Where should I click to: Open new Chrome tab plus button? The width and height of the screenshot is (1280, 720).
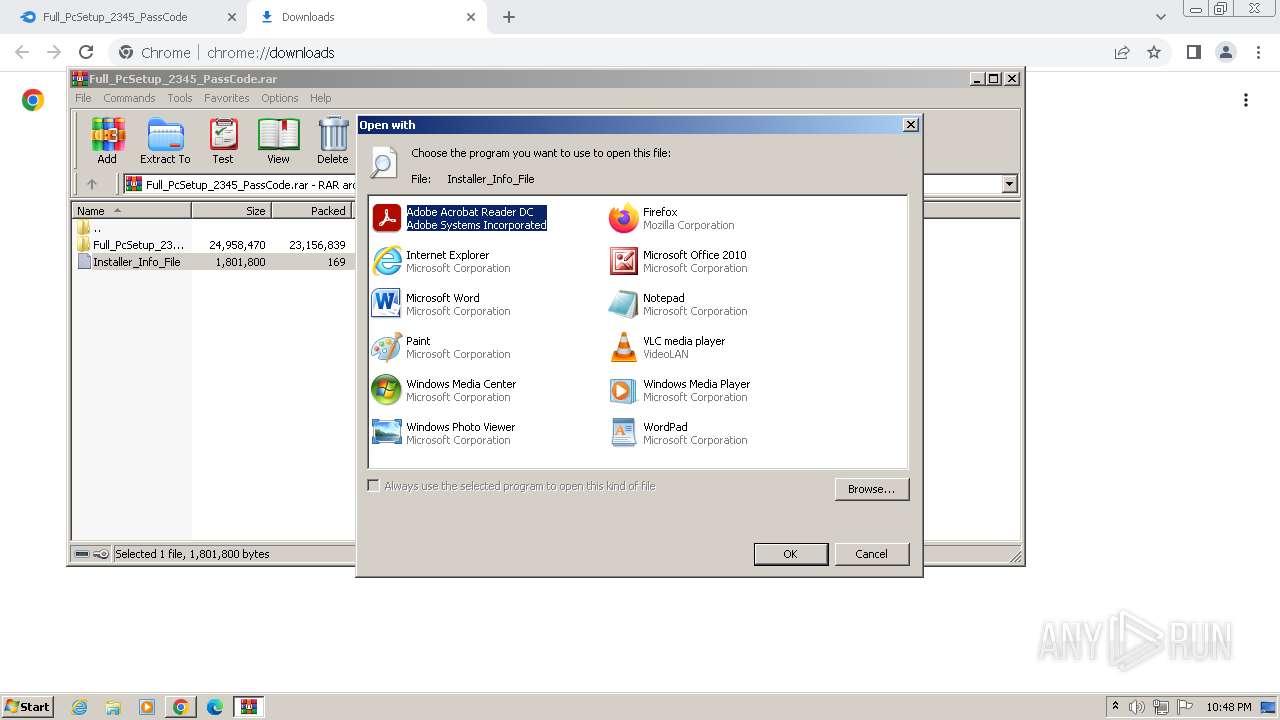click(508, 17)
